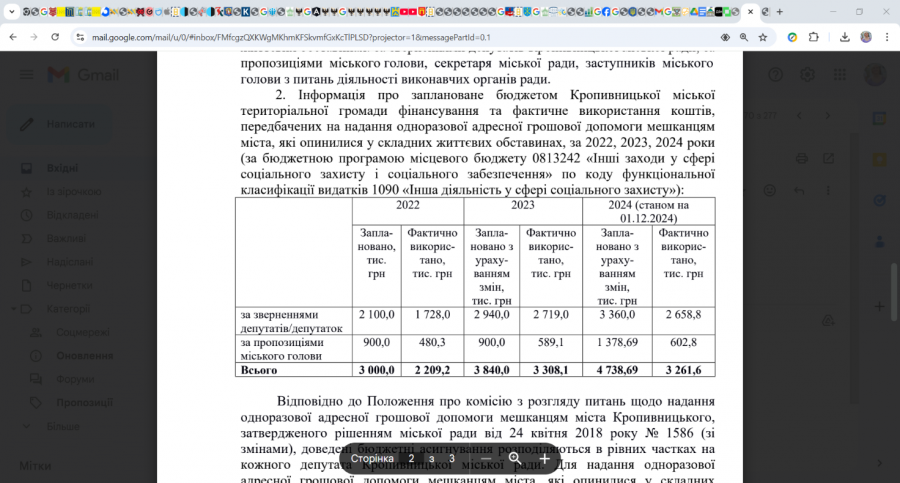Open the Extensions puzzle menu
Screen dimensions: 900x483
813,37
